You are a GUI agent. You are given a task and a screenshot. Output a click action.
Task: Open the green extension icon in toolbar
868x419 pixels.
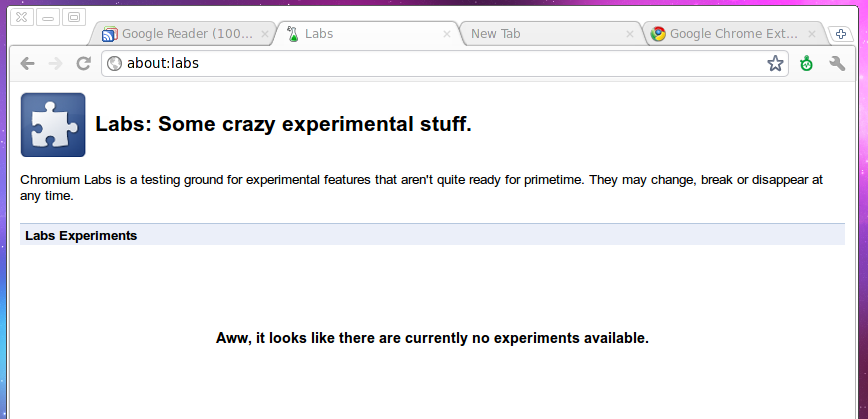806,63
